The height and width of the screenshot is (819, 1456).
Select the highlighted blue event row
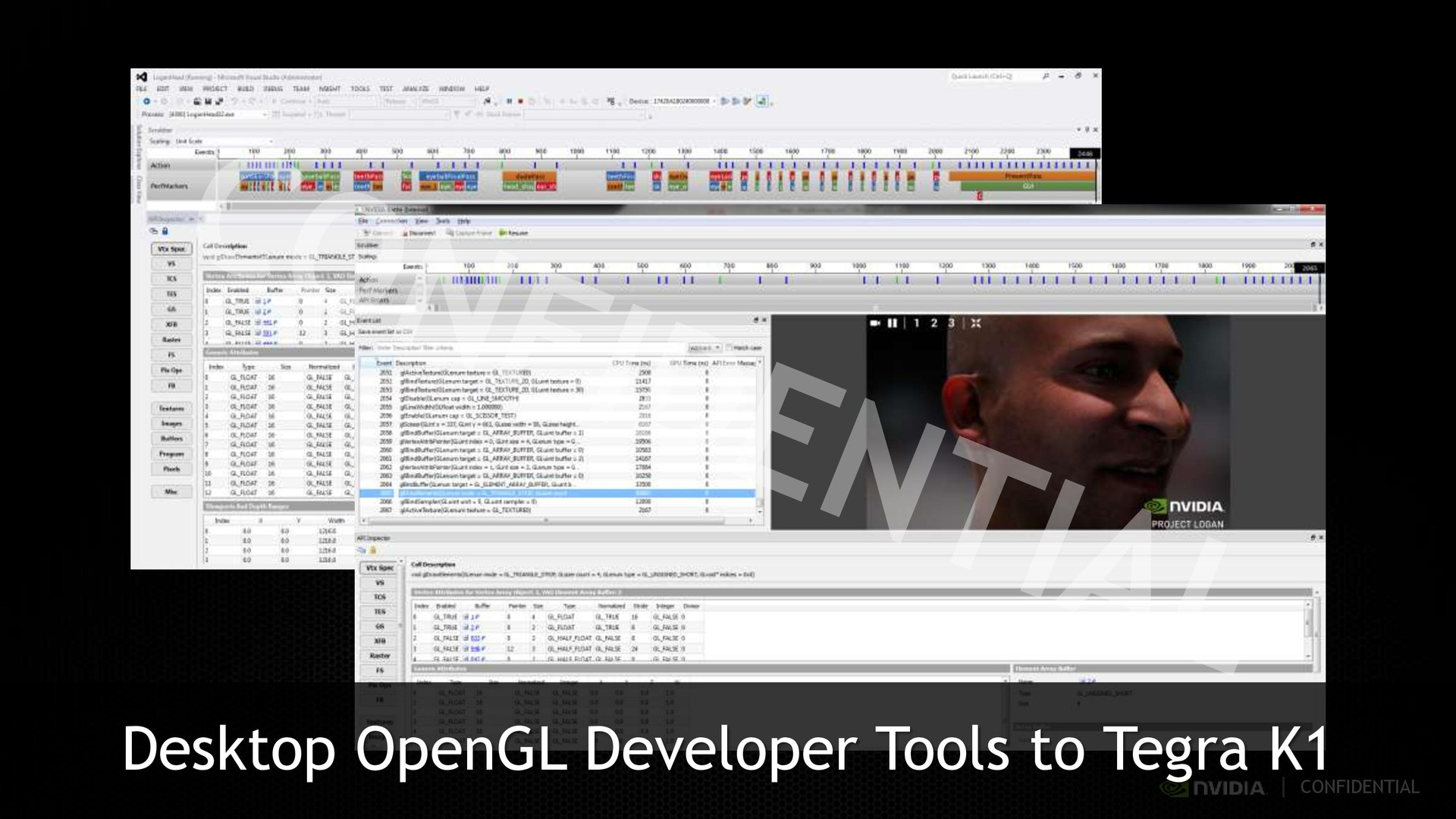(557, 493)
